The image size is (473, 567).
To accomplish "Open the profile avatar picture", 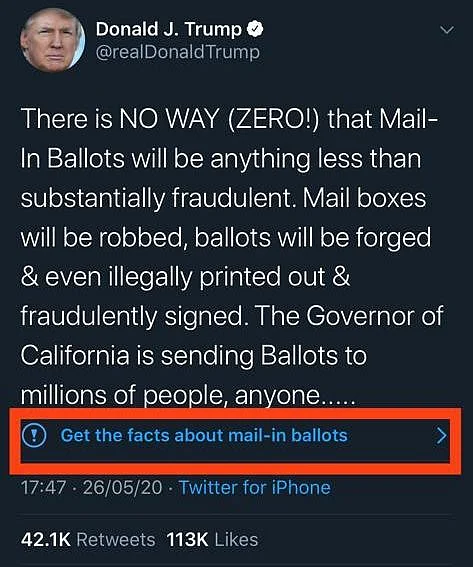I will tap(53, 40).
